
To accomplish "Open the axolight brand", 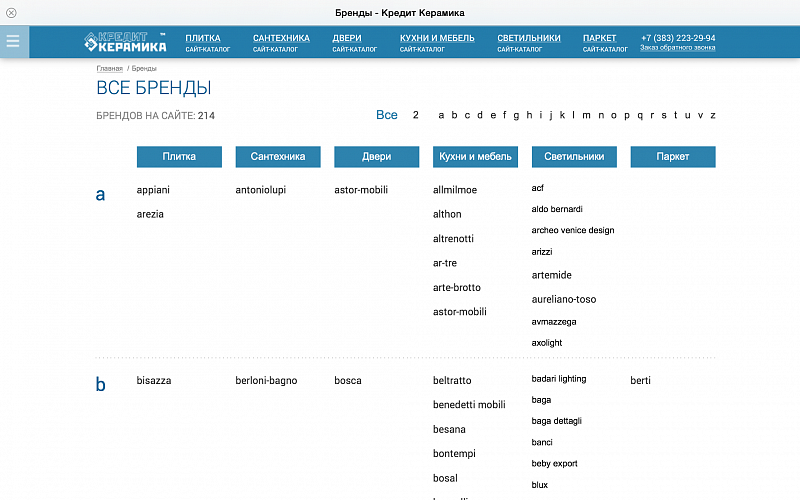I will pyautogui.click(x=547, y=343).
